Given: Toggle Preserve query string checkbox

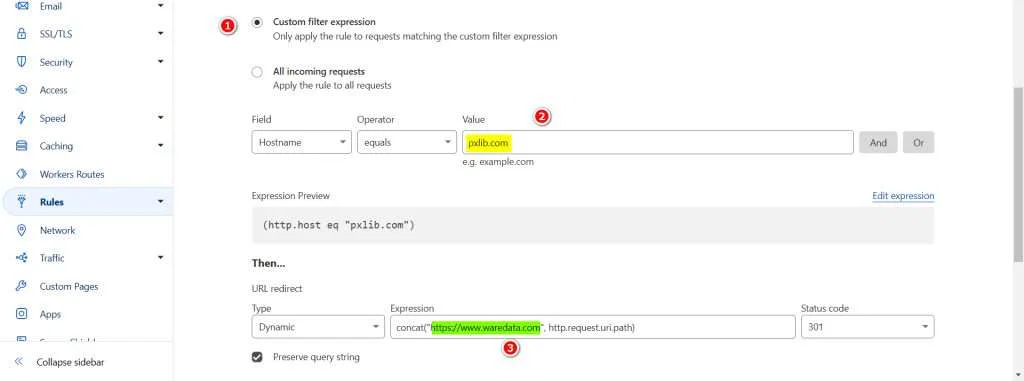Looking at the screenshot, I should 257,357.
